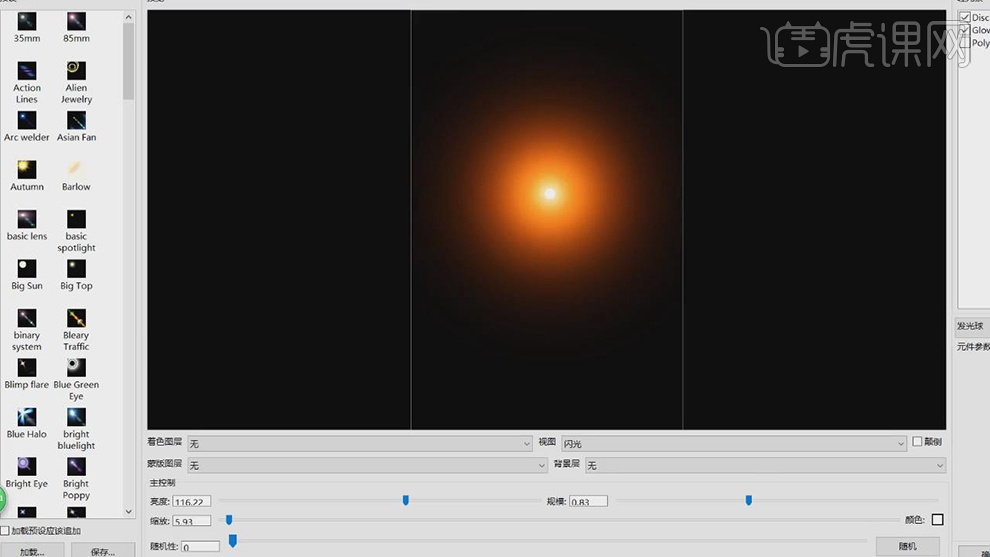The width and height of the screenshot is (990, 557).
Task: Click the 发光球 element tab
Action: [970, 326]
